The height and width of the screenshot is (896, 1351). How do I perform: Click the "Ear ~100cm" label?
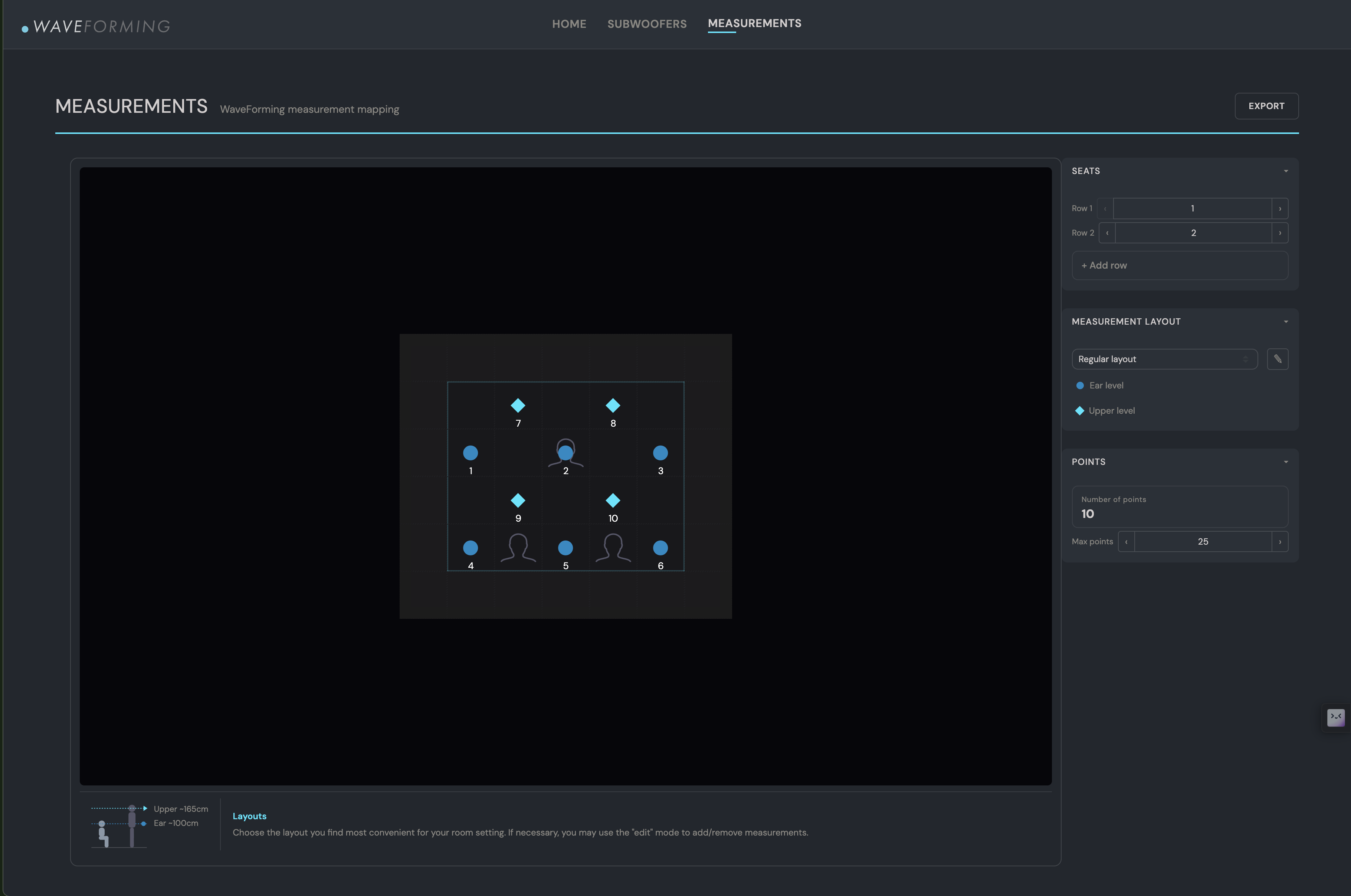(x=176, y=823)
